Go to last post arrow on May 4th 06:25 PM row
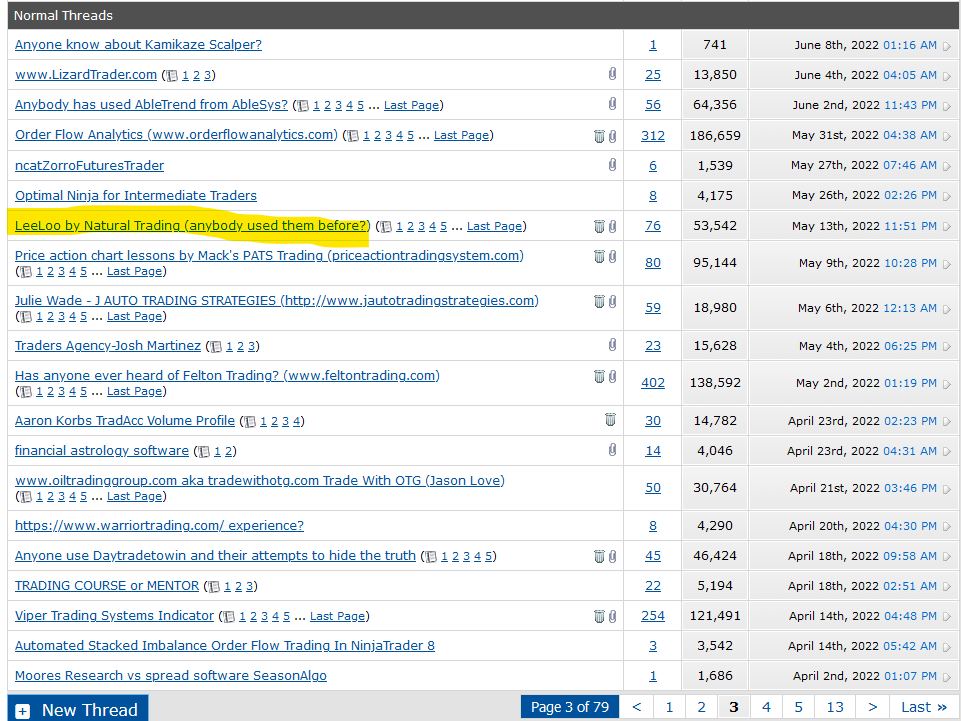Screen dimensions: 961x721 tap(947, 347)
